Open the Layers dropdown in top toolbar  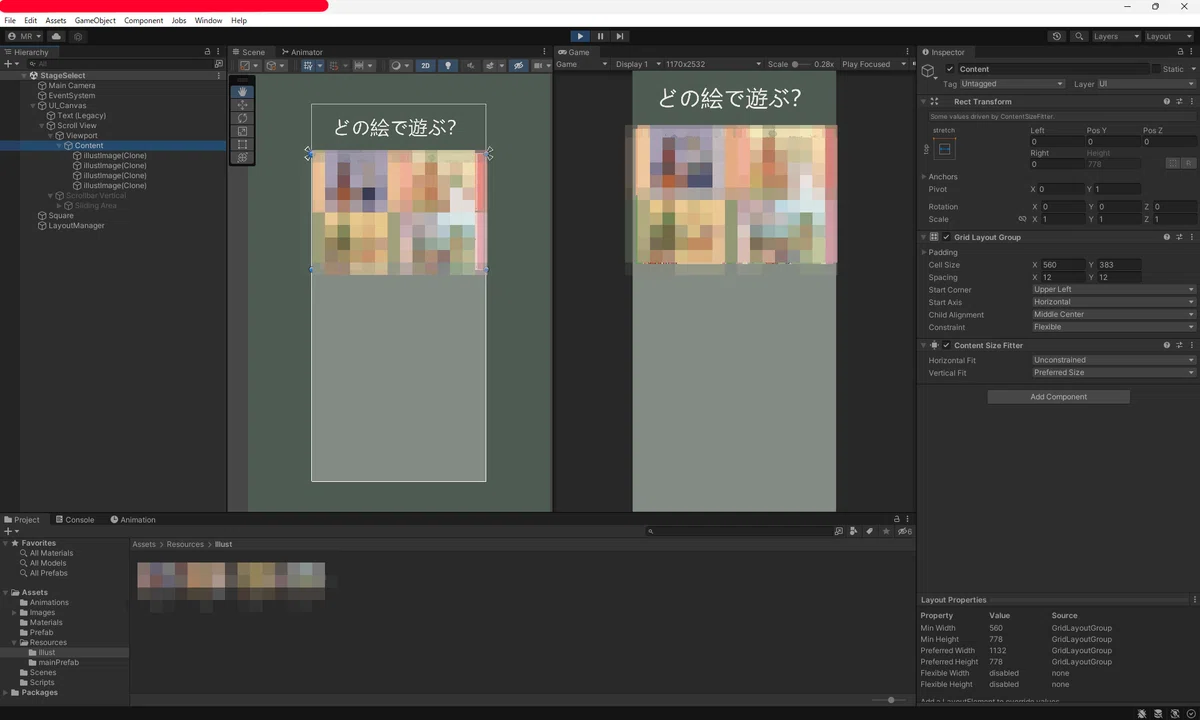tap(1115, 36)
